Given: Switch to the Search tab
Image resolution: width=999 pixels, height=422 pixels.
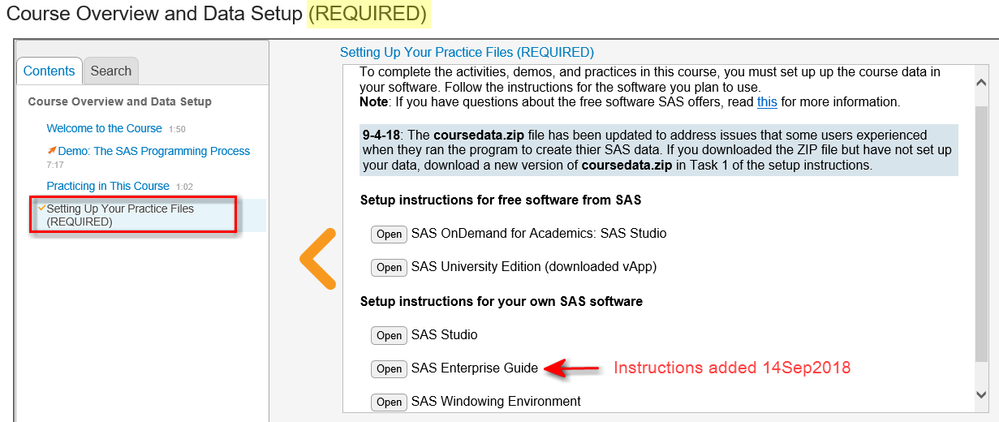Looking at the screenshot, I should (110, 70).
